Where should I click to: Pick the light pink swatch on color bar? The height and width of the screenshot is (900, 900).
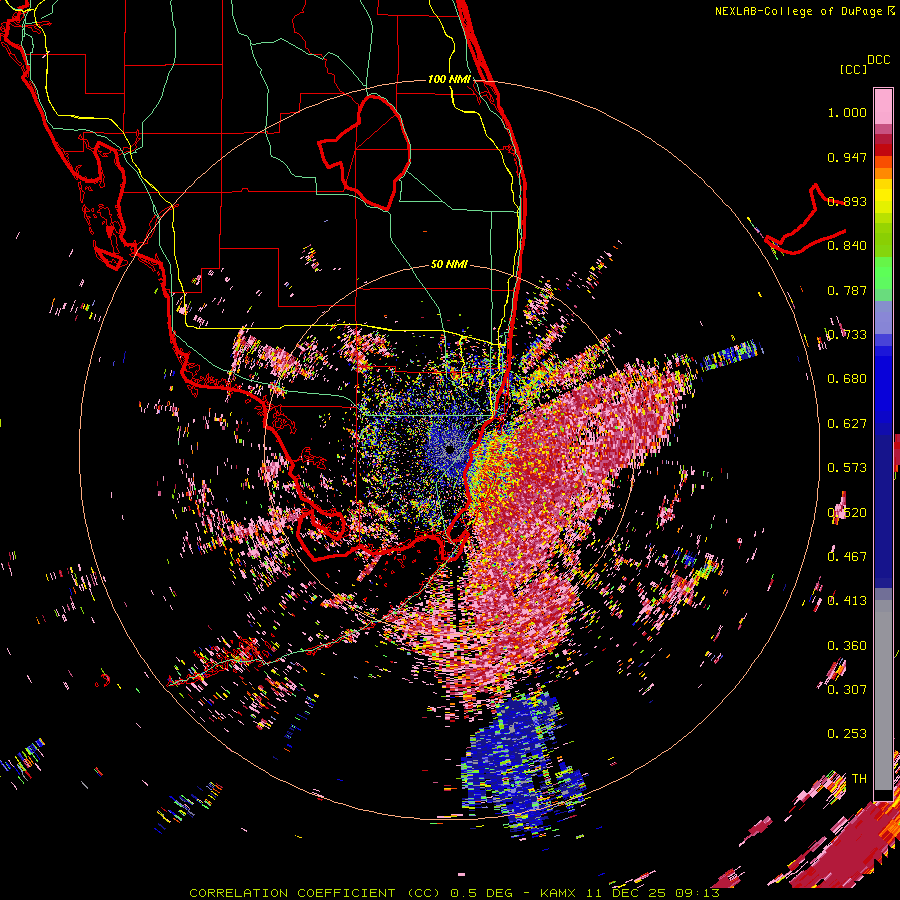(x=883, y=106)
